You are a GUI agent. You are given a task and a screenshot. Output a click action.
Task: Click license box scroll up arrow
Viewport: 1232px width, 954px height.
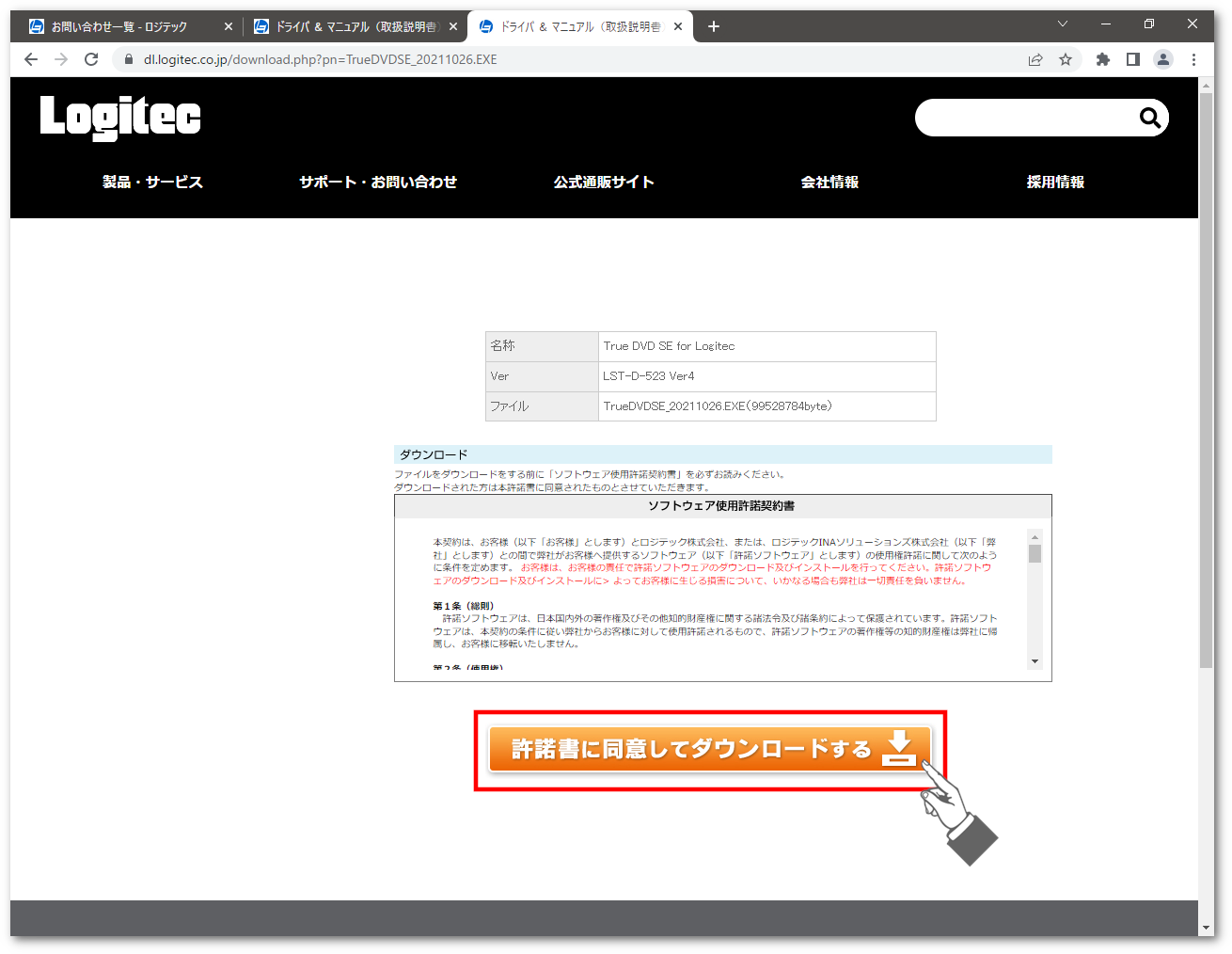1035,536
